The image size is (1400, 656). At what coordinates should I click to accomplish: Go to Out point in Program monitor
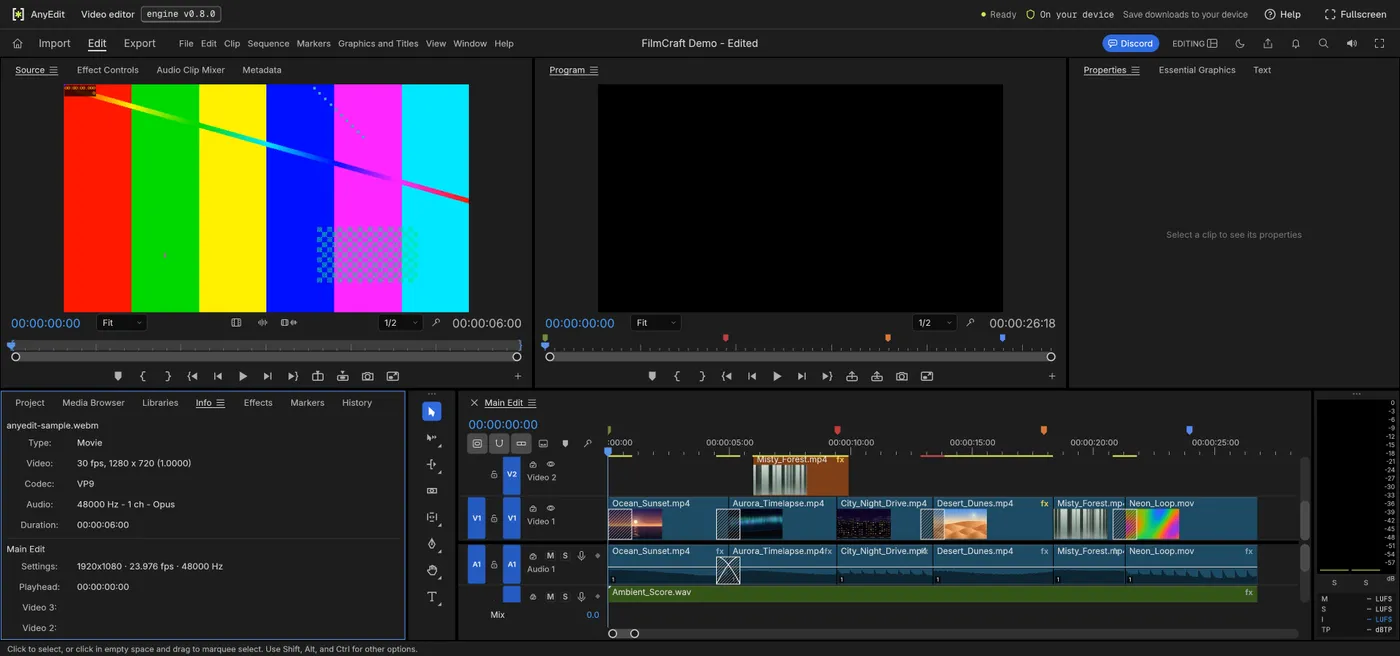pos(827,376)
